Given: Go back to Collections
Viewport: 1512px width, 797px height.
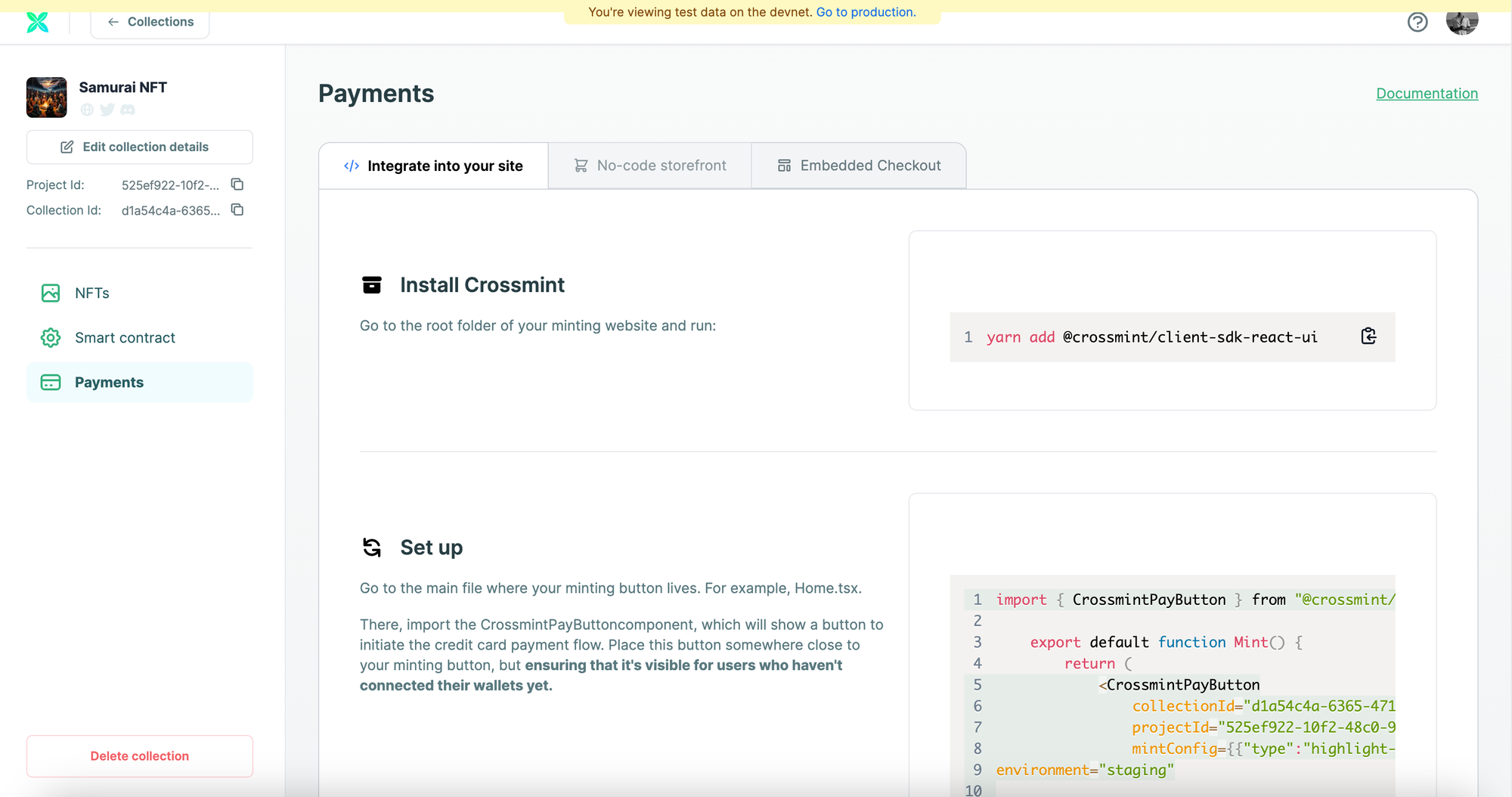Looking at the screenshot, I should pyautogui.click(x=150, y=22).
